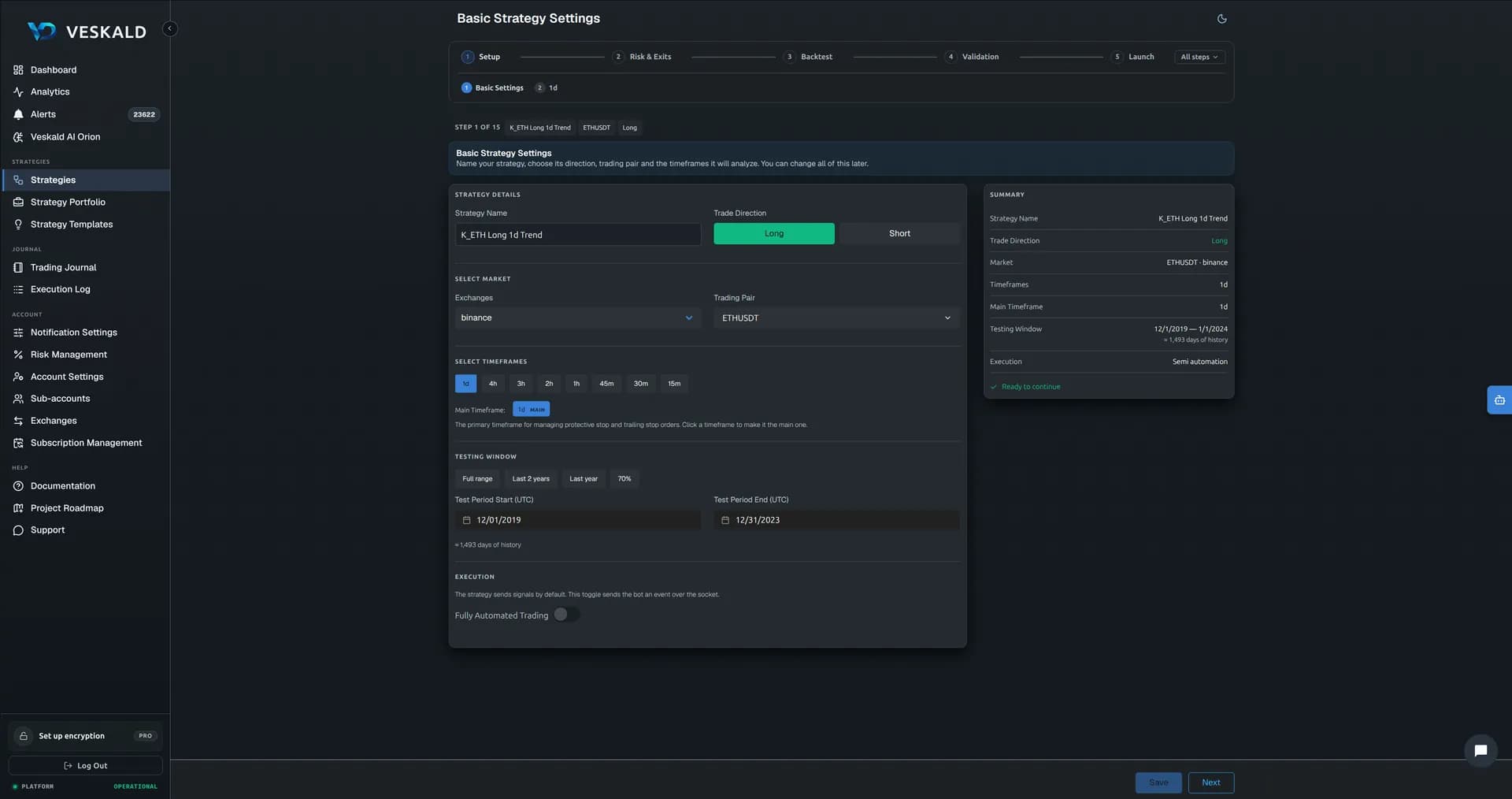Viewport: 1512px width, 799px height.
Task: Go to the Backtest step
Action: [x=808, y=57]
